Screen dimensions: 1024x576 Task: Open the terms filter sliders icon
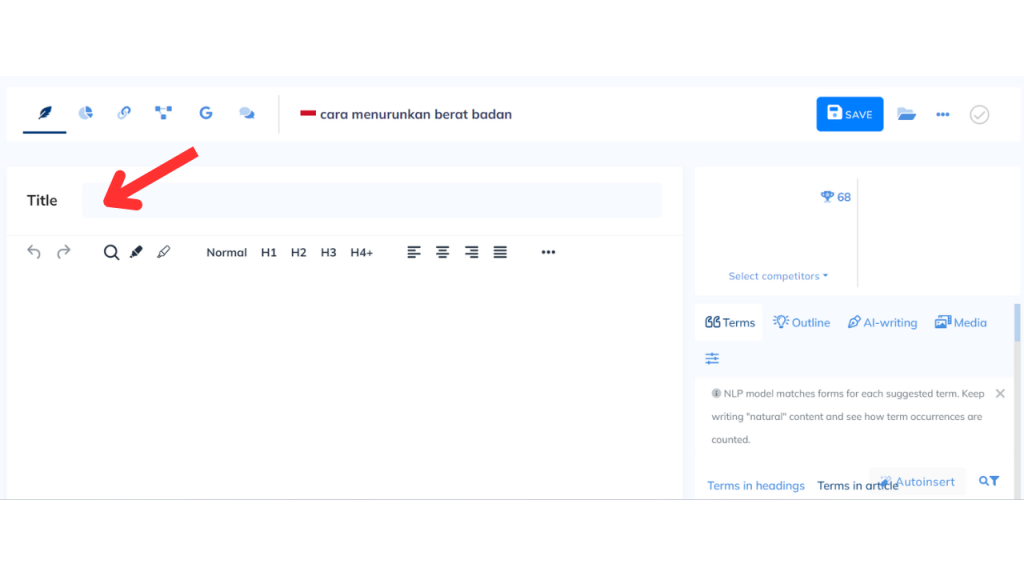(711, 357)
